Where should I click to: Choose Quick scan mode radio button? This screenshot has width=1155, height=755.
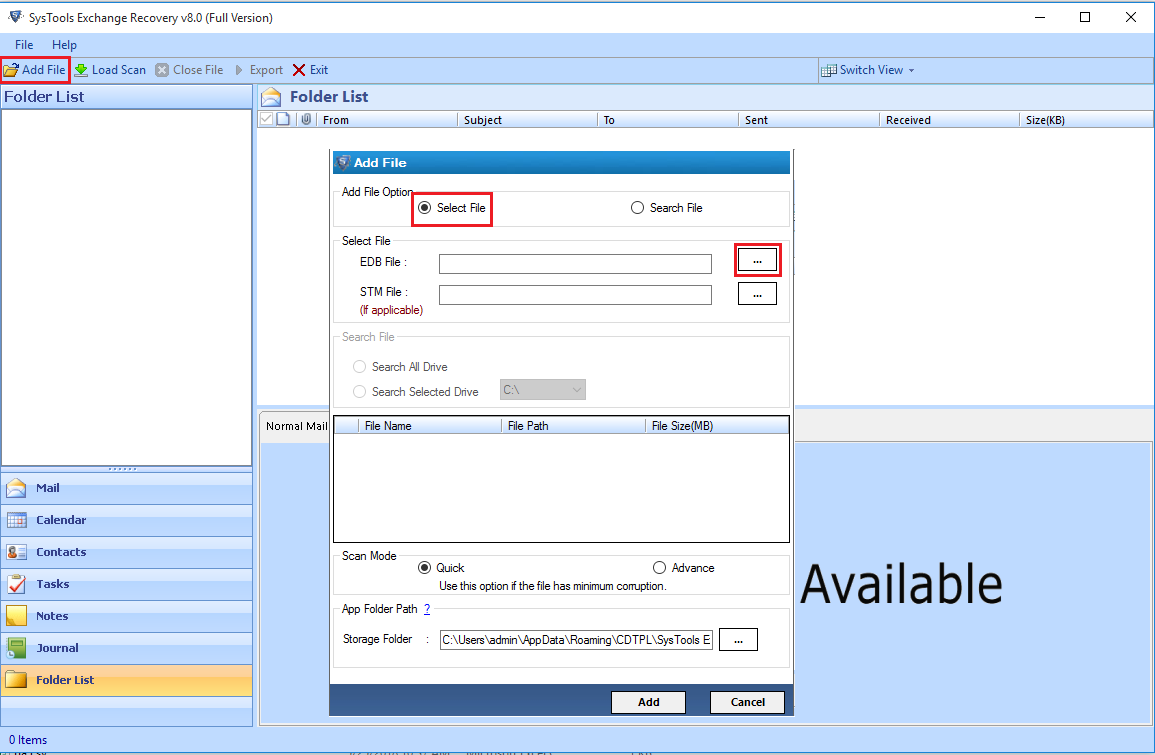(x=424, y=568)
